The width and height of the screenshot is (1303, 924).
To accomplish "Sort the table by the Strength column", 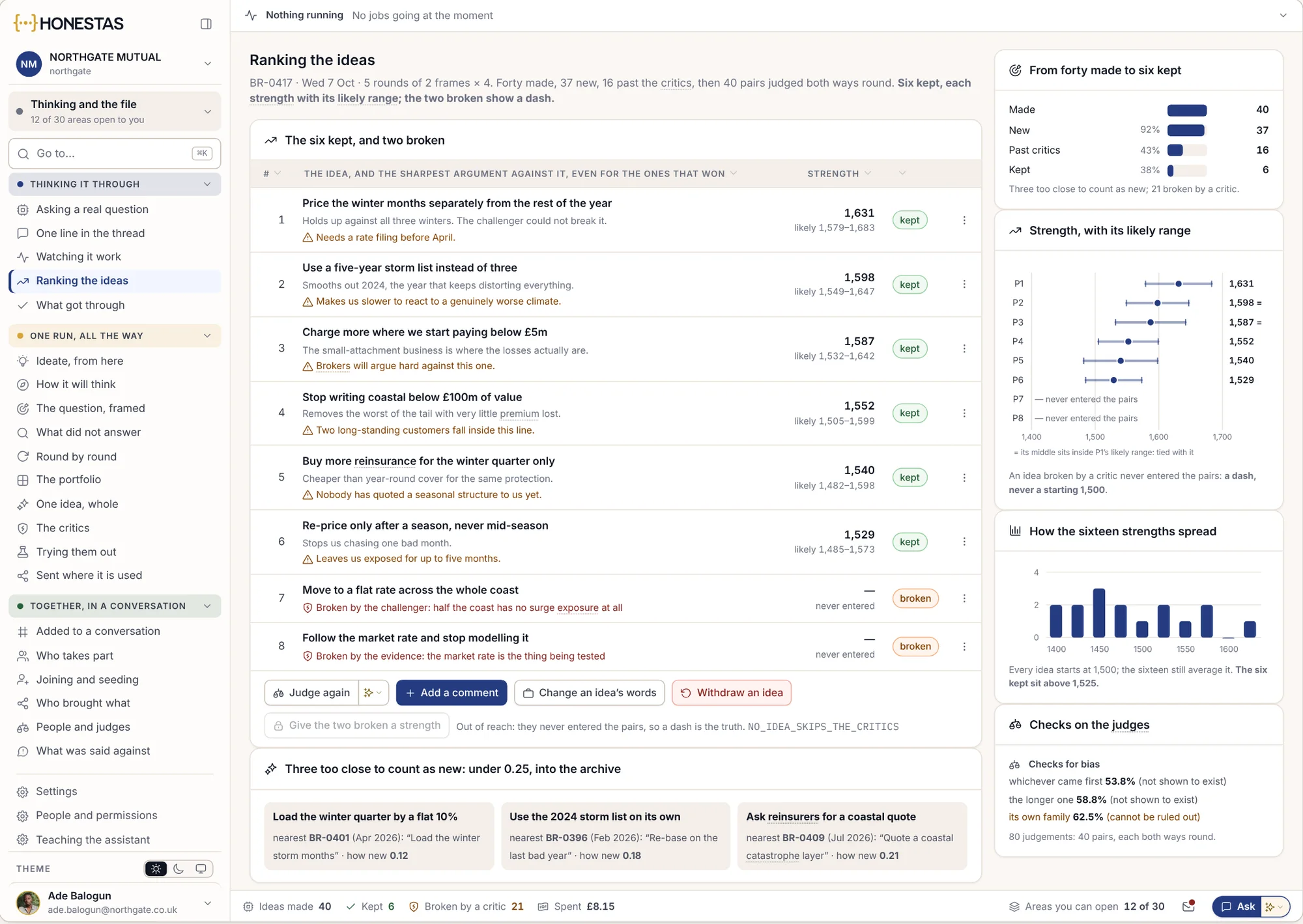I will click(838, 174).
